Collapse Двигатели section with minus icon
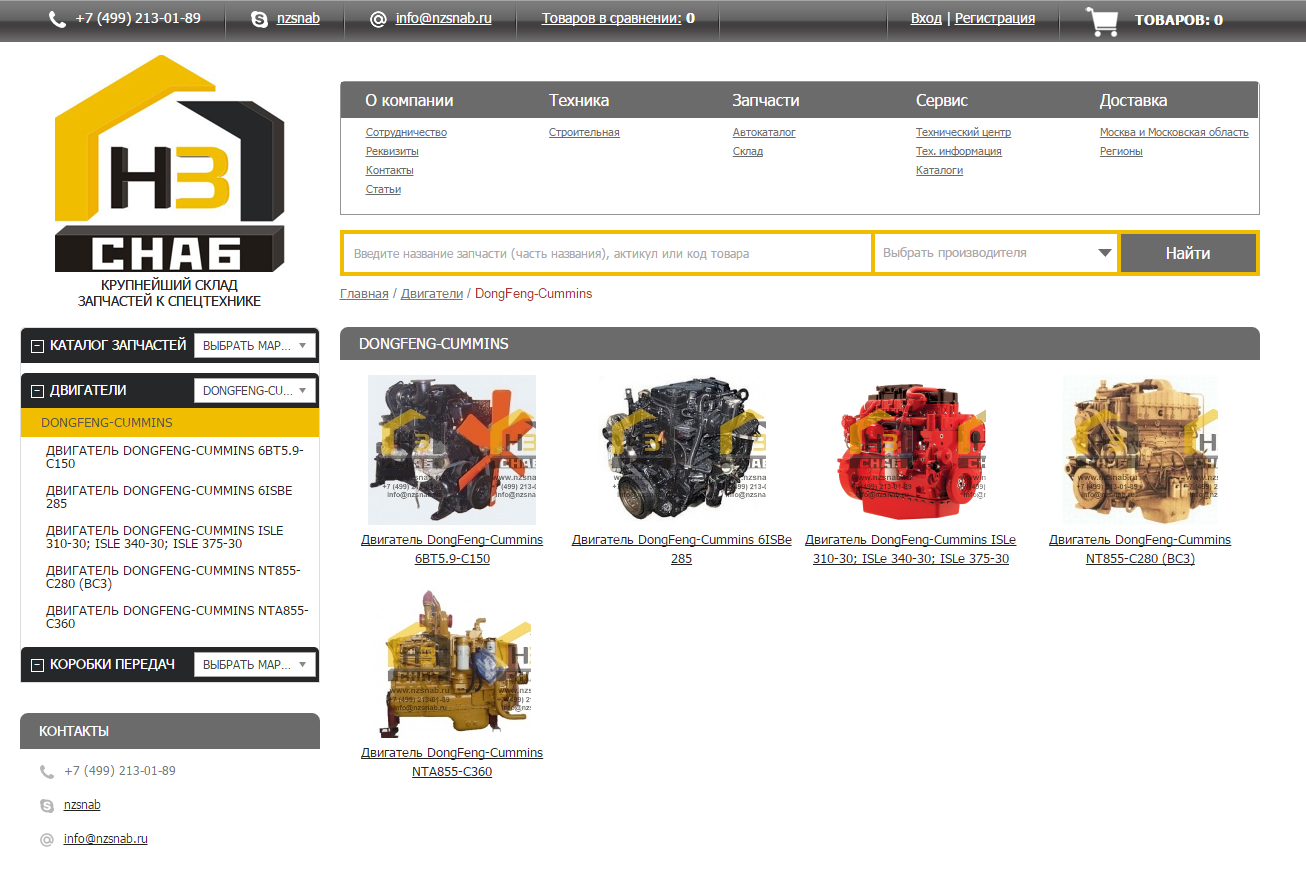Image resolution: width=1306 pixels, height=886 pixels. (37, 391)
